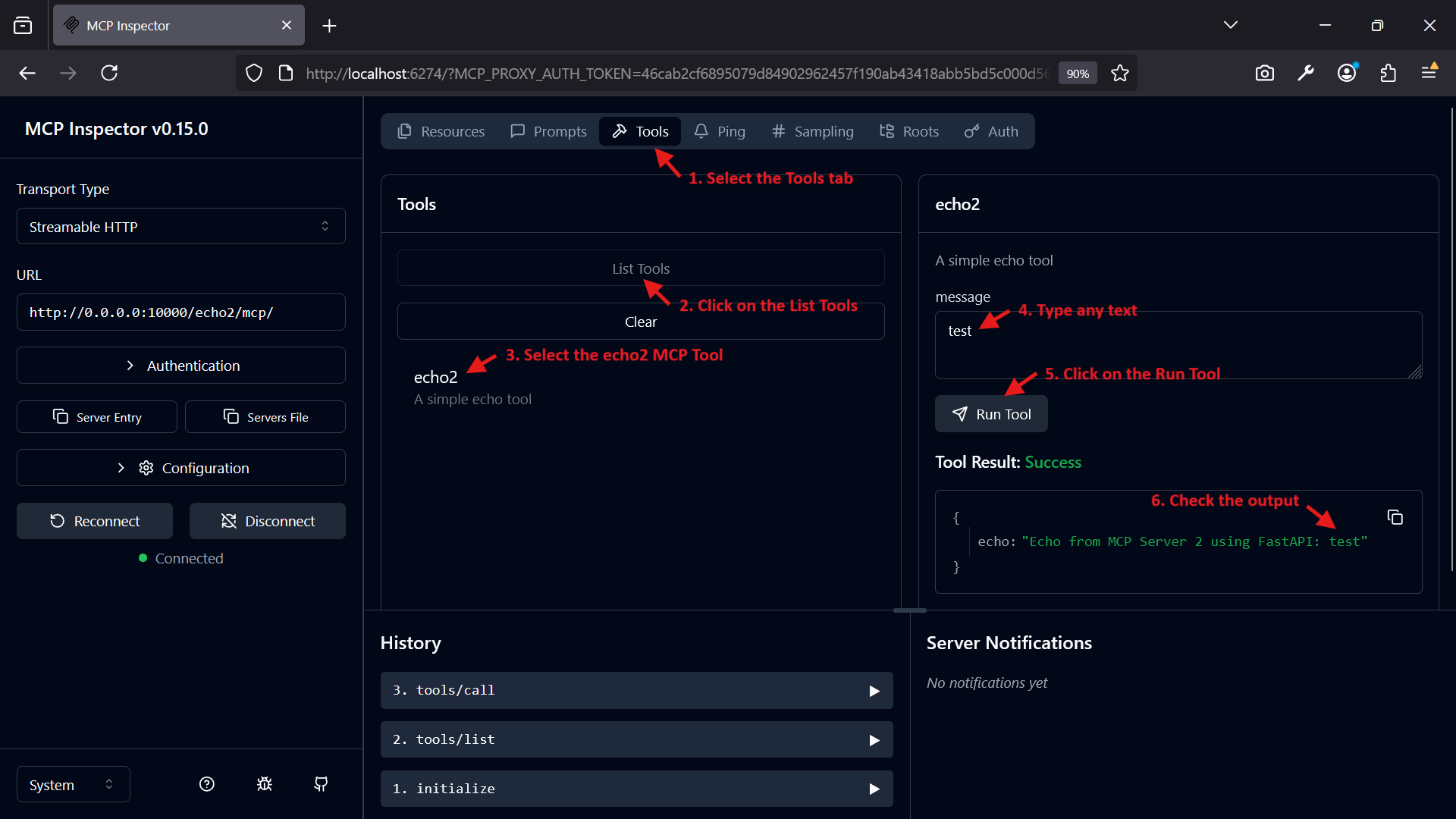Click the bug debugging icon in sidebar

coord(264,784)
